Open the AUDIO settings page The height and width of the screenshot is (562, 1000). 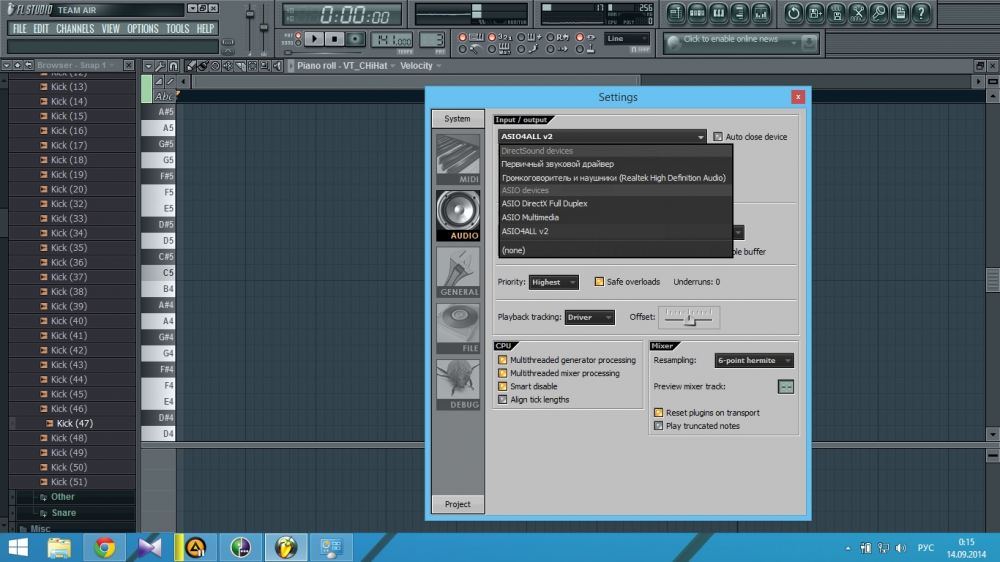[458, 216]
